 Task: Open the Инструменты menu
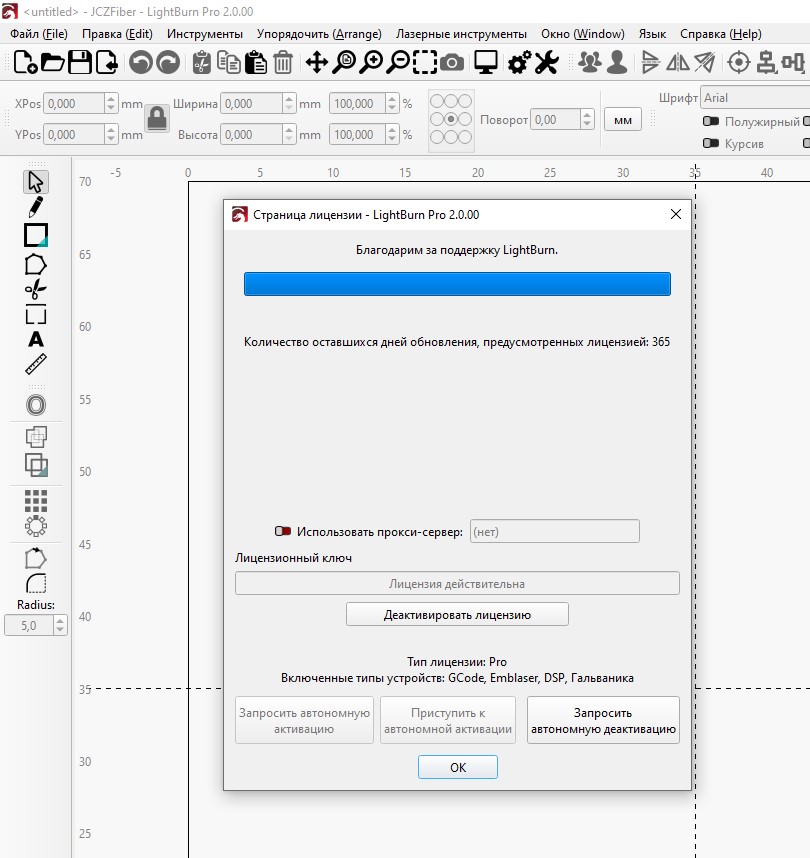tap(204, 34)
